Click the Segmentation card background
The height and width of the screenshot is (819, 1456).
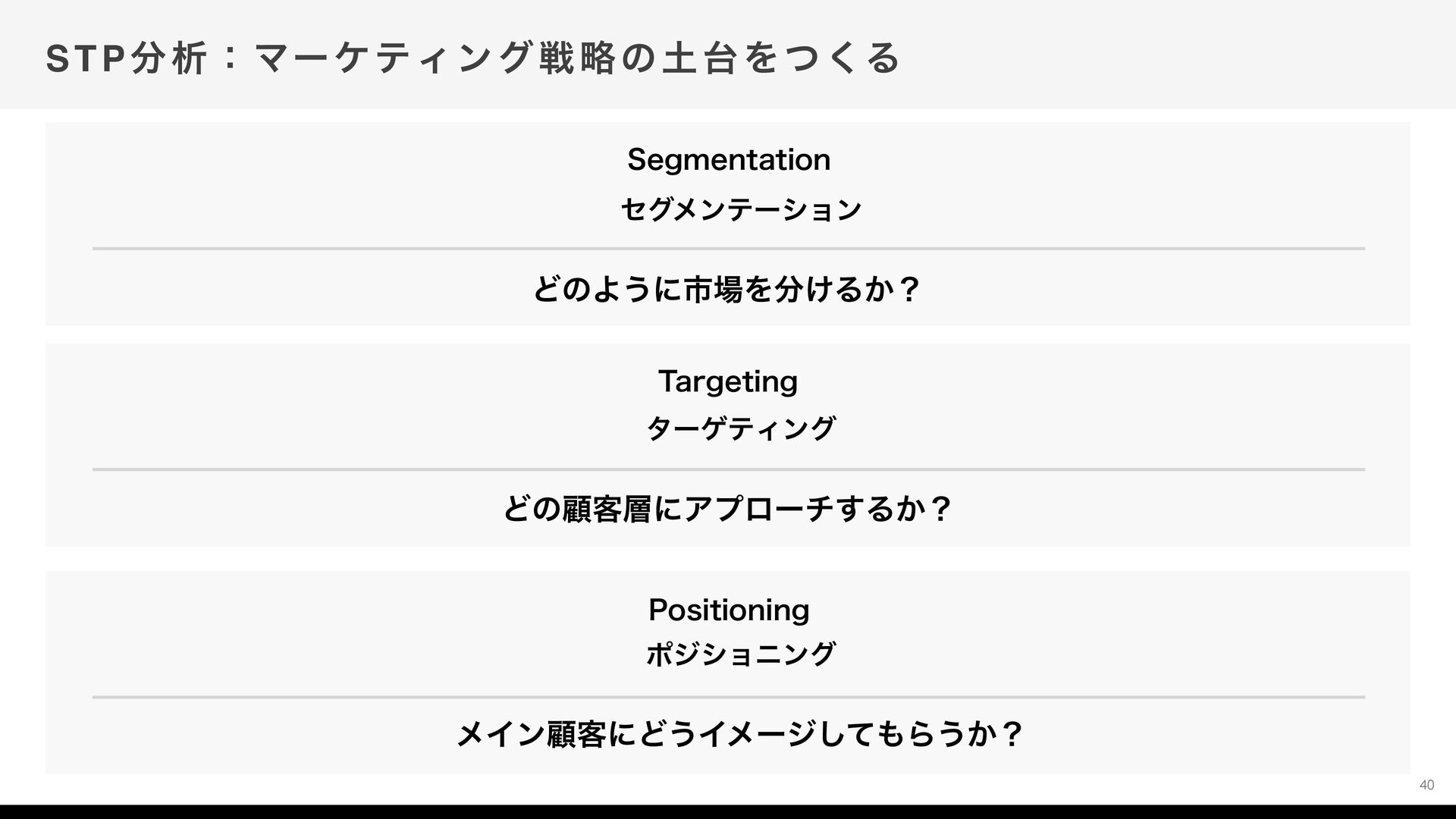point(303,190)
